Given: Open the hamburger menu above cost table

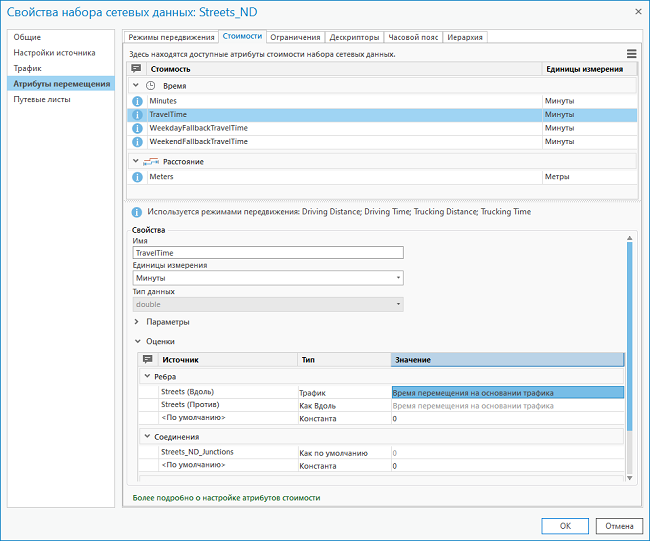Looking at the screenshot, I should pyautogui.click(x=631, y=54).
